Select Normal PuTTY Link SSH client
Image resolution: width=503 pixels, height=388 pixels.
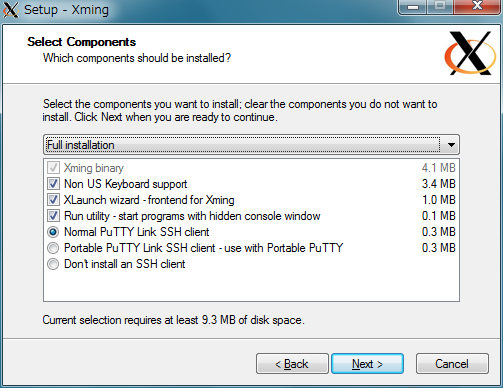53,232
